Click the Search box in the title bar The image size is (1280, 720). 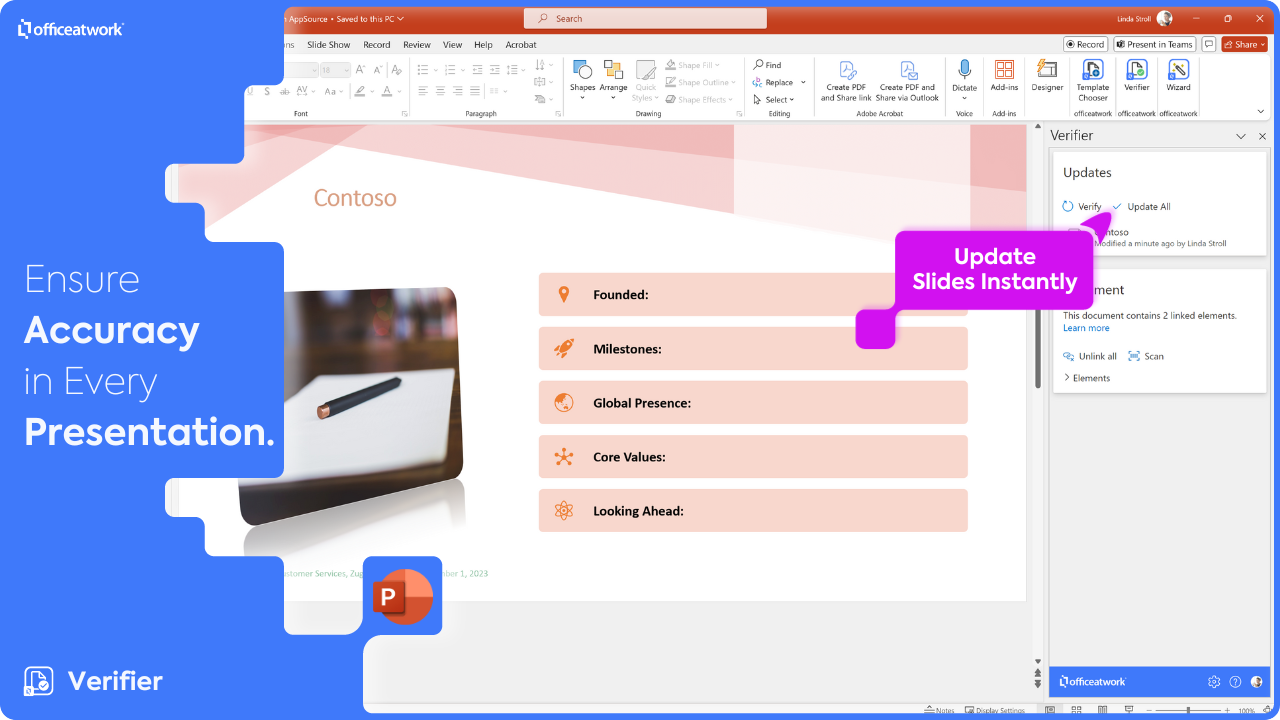click(646, 18)
